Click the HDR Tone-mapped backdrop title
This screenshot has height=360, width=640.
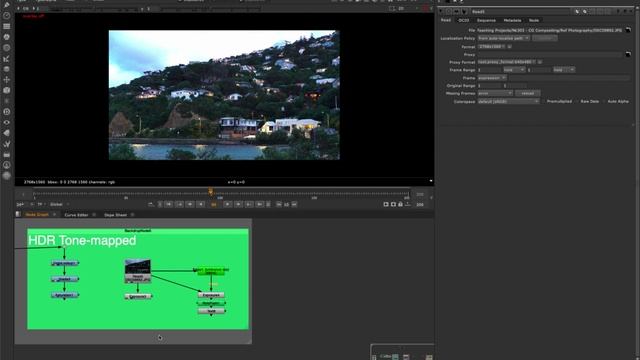pyautogui.click(x=82, y=240)
